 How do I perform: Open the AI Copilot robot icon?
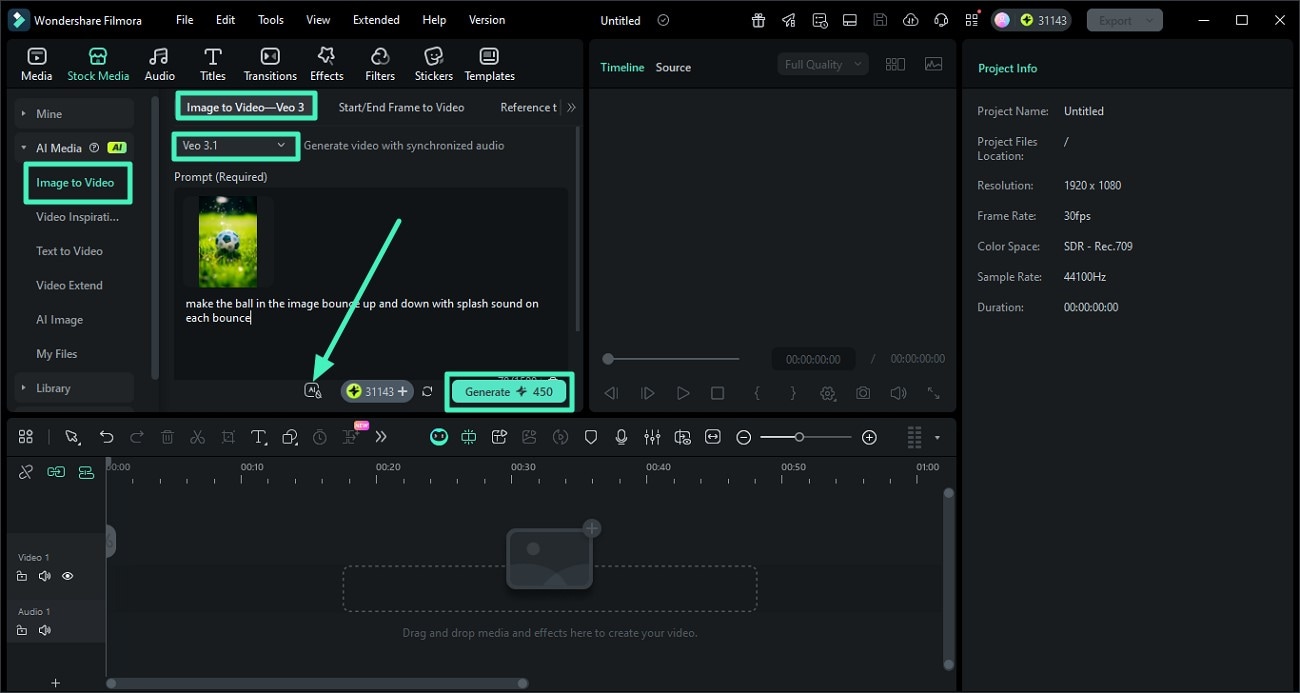pyautogui.click(x=439, y=437)
